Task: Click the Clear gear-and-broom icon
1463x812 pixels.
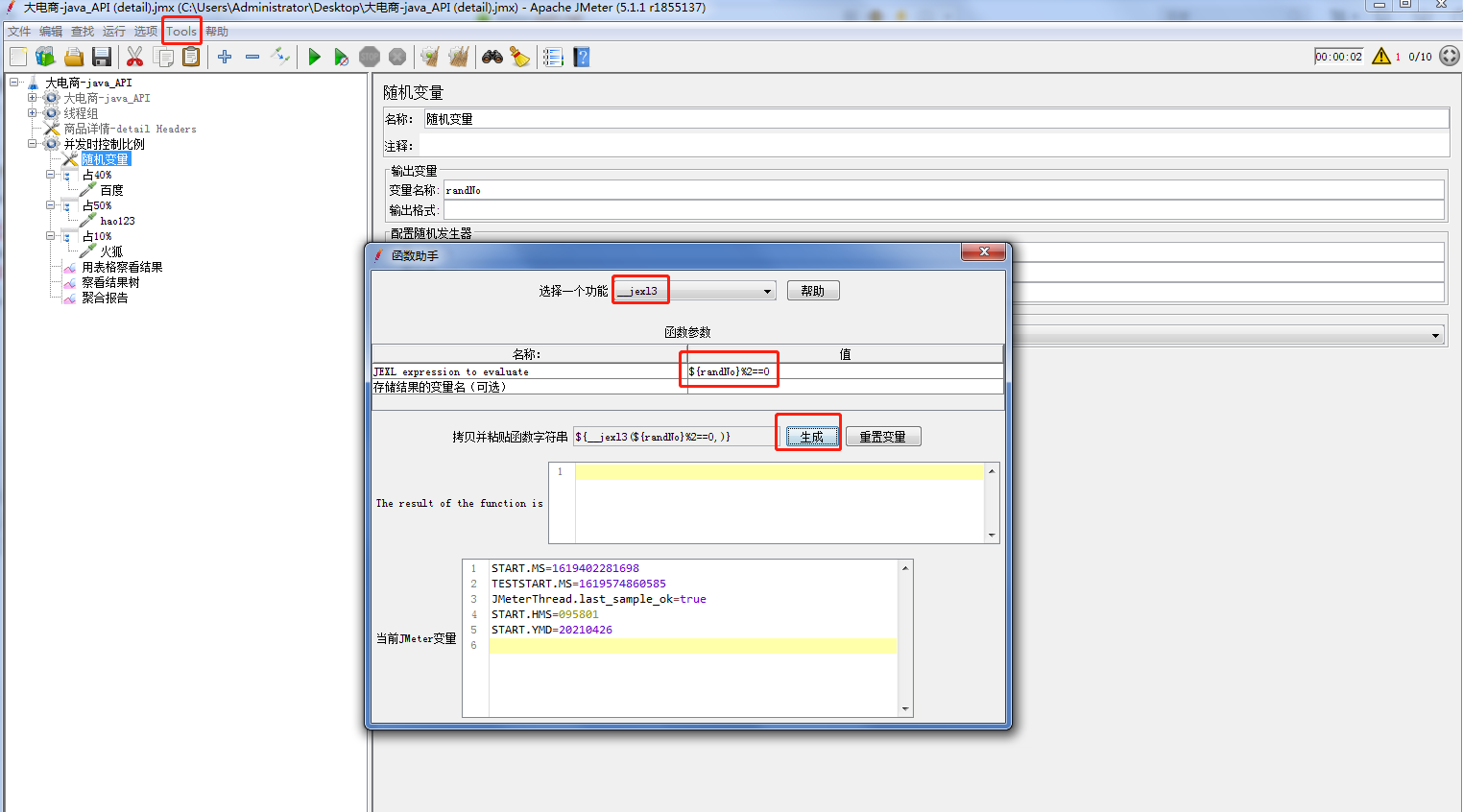Action: [429, 57]
